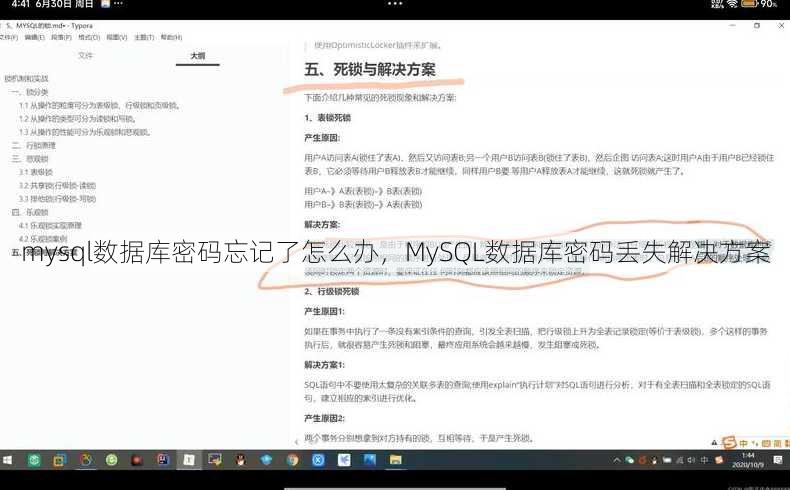Select the Typora T icon in the taskbar
This screenshot has width=790, height=490.
[x=189, y=460]
